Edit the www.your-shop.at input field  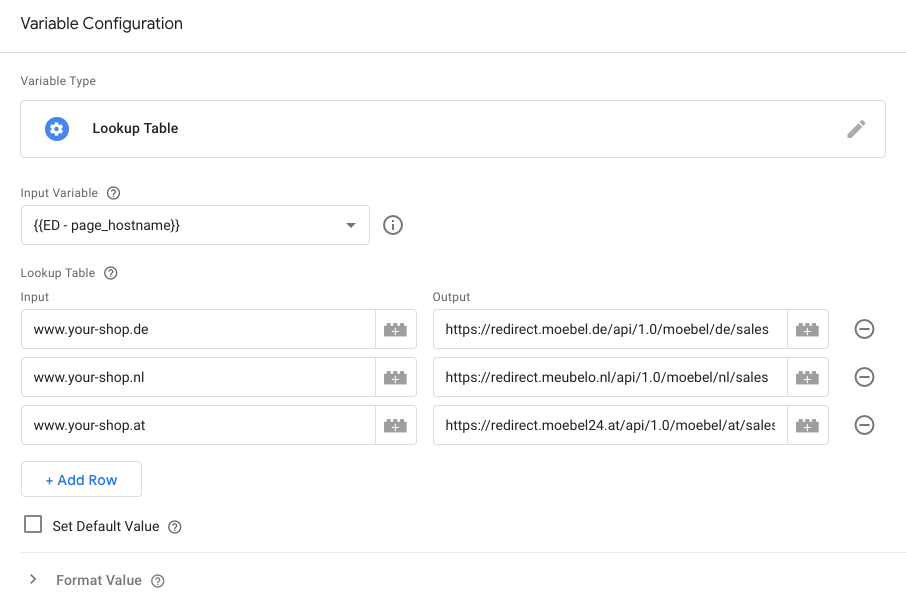coord(198,425)
